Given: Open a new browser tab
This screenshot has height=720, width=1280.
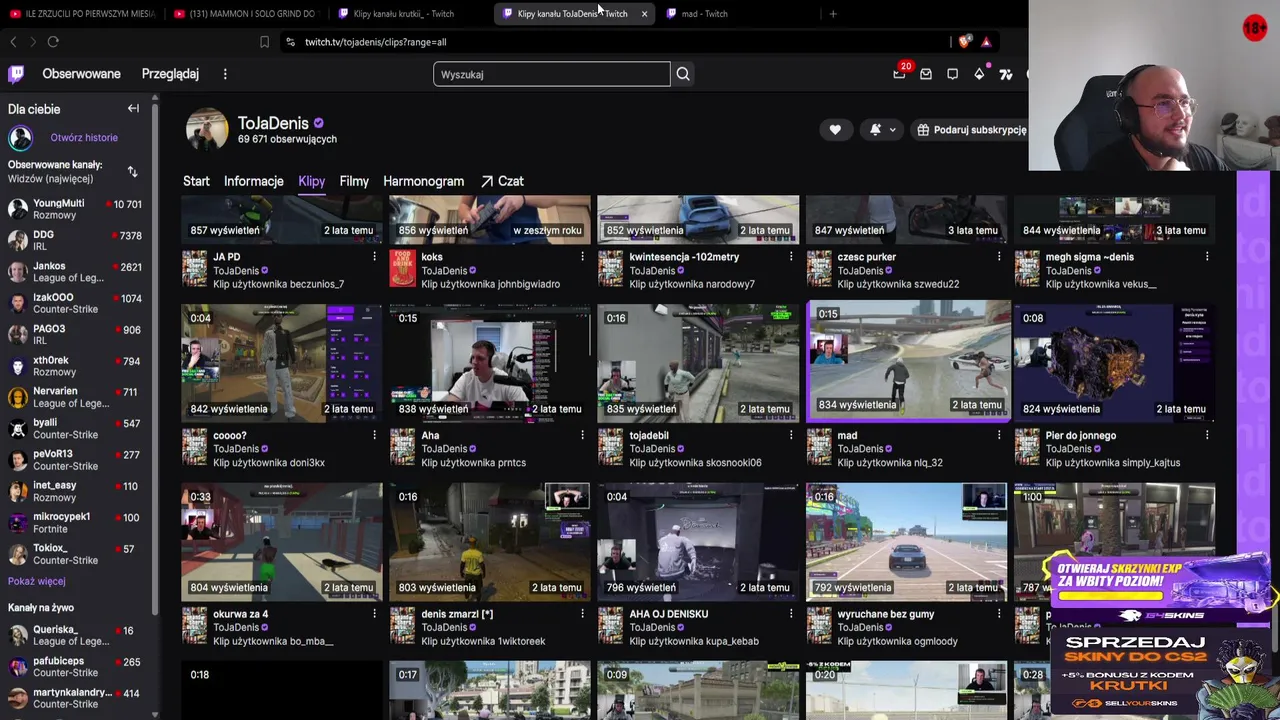Looking at the screenshot, I should point(833,14).
